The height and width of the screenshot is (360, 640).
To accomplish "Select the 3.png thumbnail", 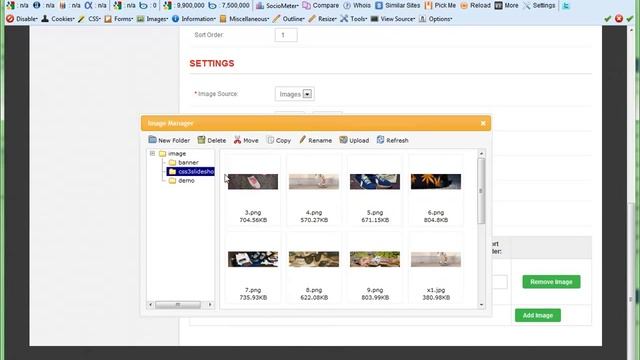I will click(x=253, y=182).
